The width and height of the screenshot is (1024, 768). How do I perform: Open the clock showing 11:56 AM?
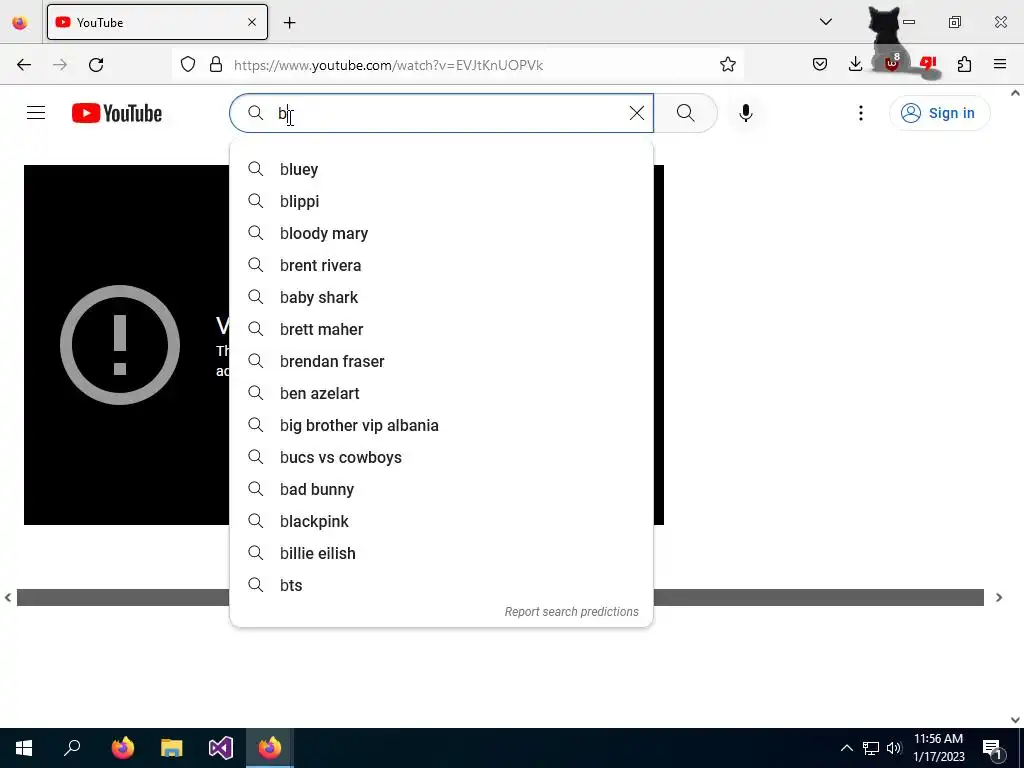click(x=938, y=748)
